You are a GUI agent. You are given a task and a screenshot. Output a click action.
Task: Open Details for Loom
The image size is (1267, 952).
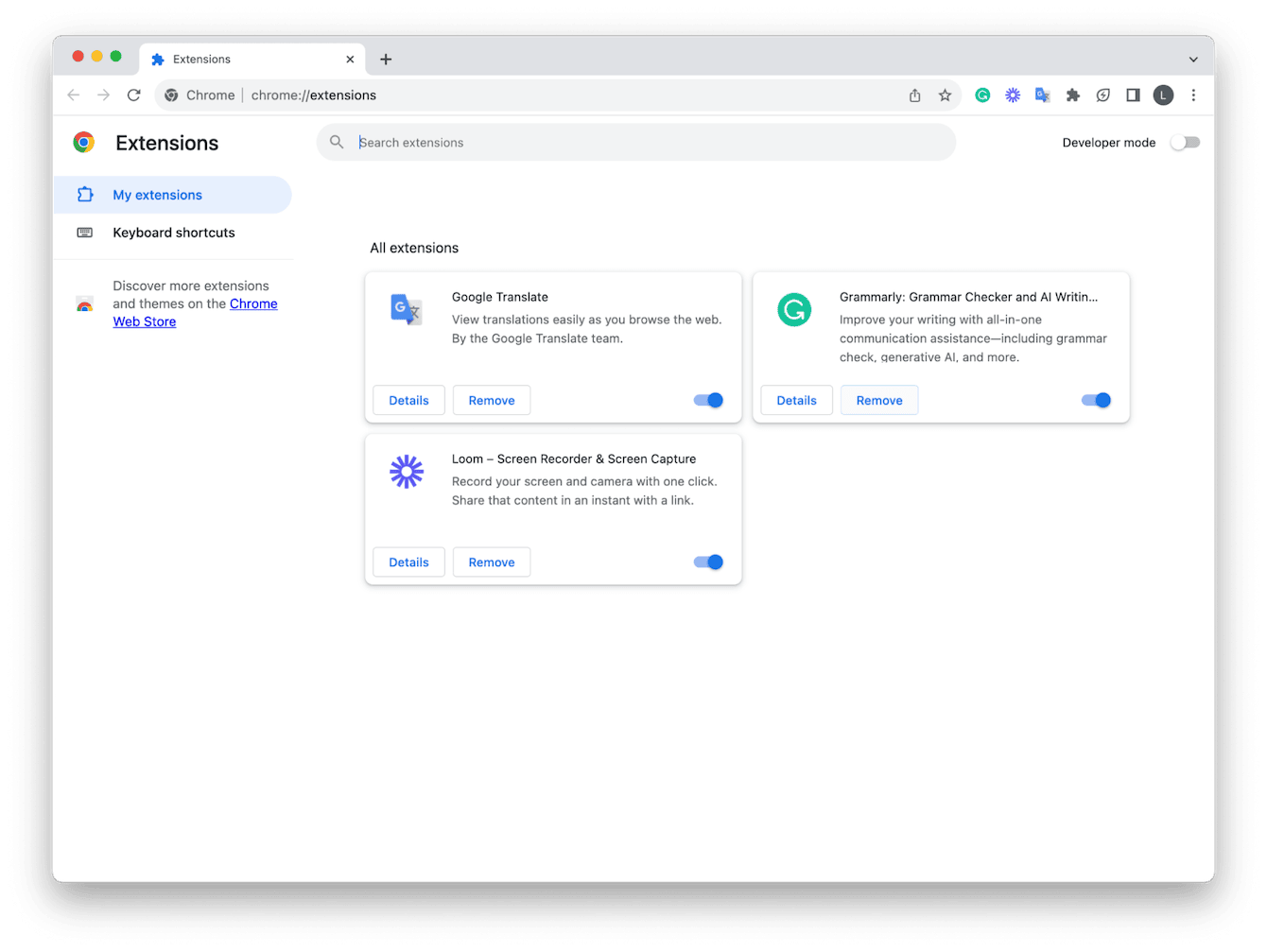[x=408, y=562]
